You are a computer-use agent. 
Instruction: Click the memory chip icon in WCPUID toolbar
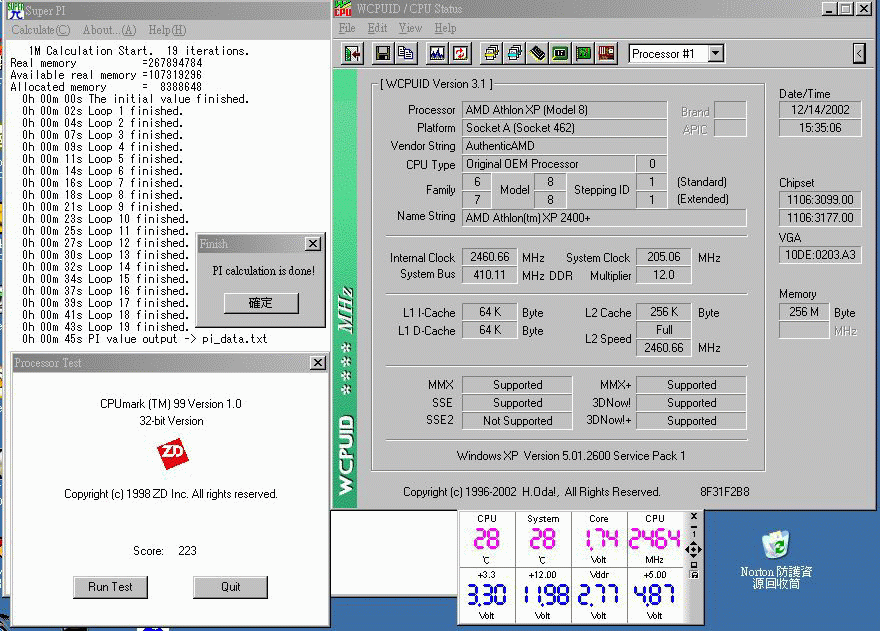[537, 54]
